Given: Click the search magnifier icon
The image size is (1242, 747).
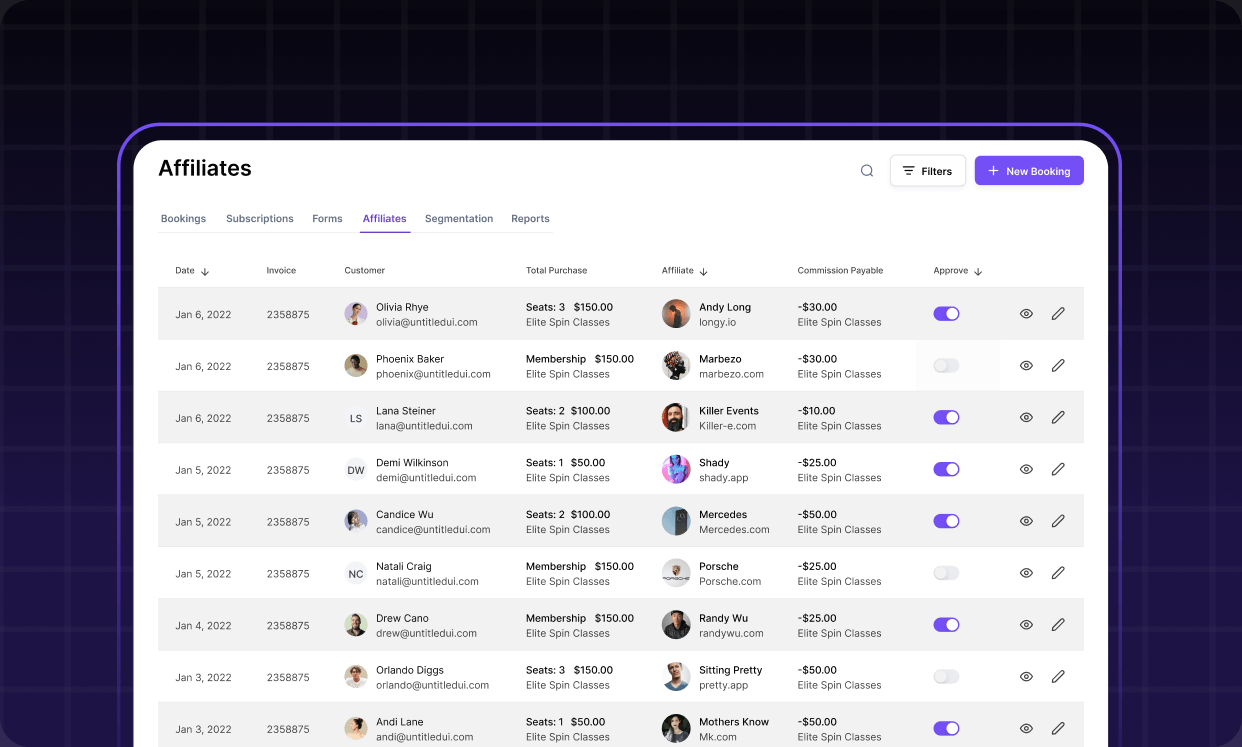Looking at the screenshot, I should [867, 171].
